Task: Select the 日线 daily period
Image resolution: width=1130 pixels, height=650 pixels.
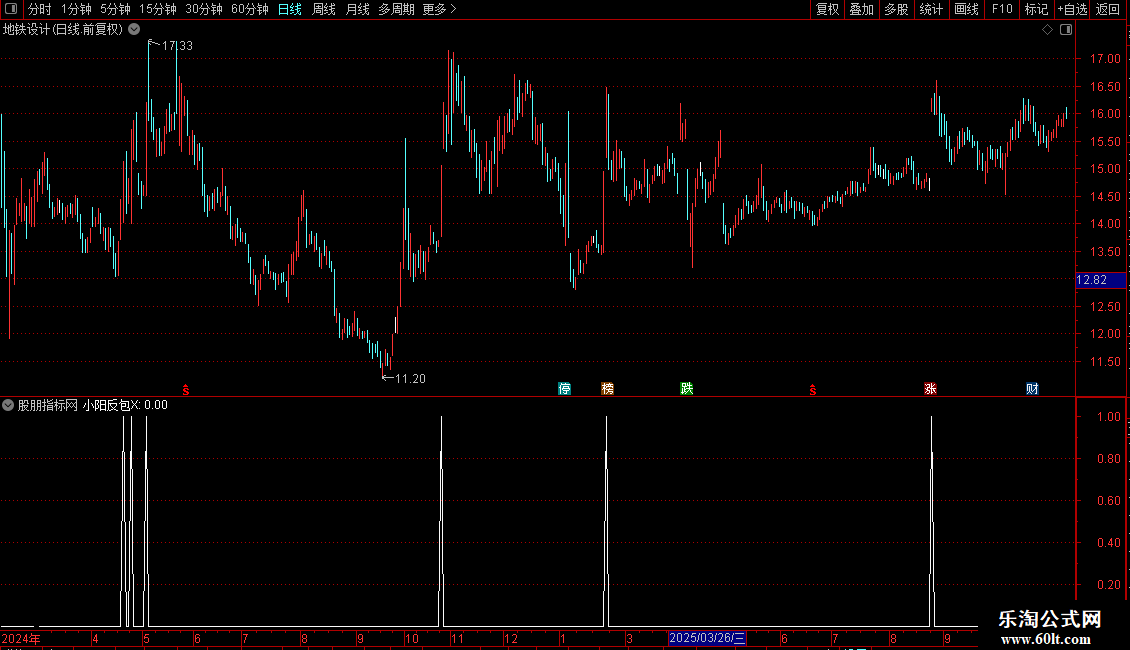Action: click(290, 9)
